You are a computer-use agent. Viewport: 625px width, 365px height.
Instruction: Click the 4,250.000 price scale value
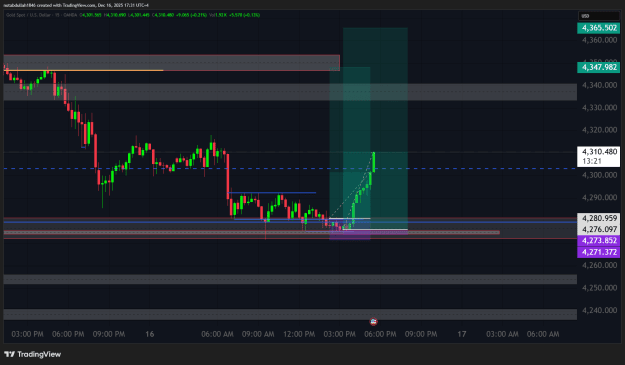[599, 288]
